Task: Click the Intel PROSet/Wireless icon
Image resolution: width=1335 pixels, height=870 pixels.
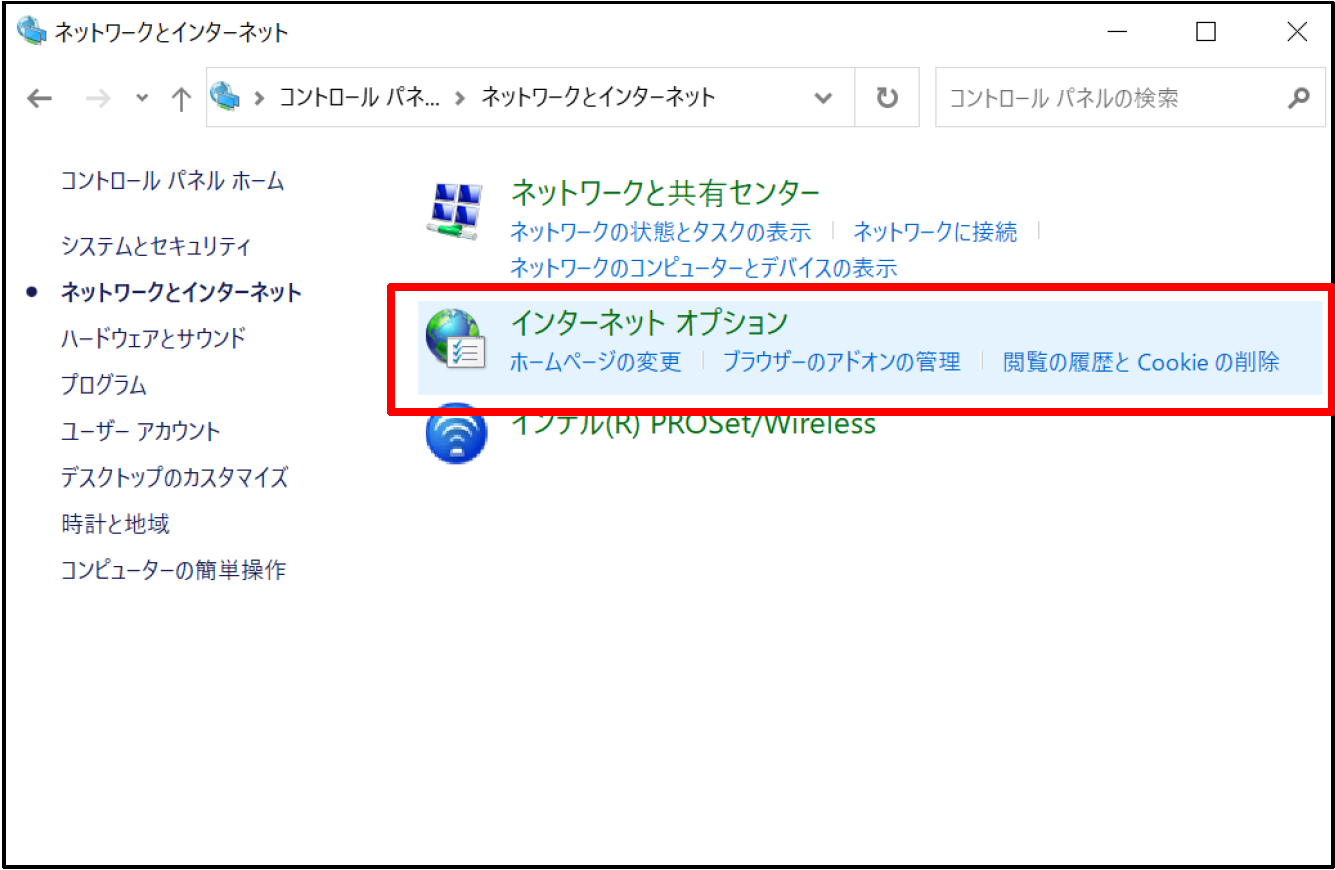Action: tap(456, 433)
